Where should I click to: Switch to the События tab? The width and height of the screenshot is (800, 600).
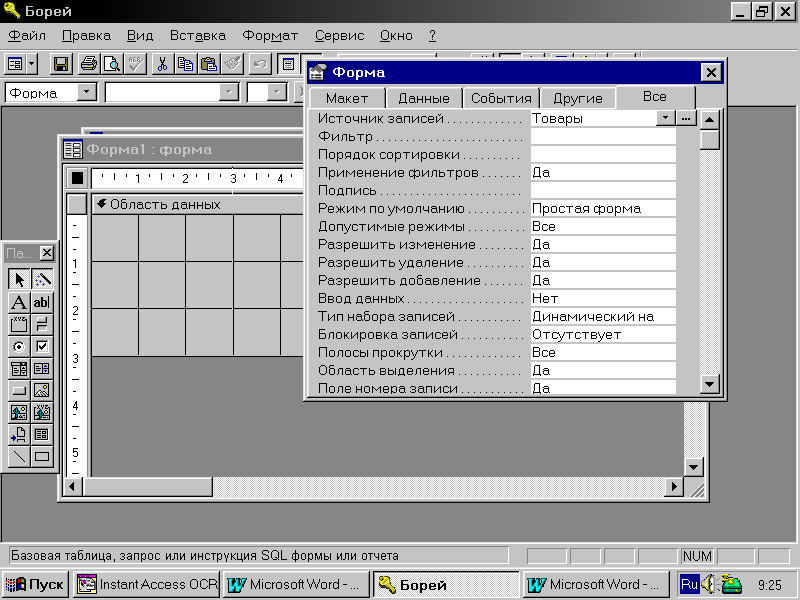pos(501,98)
